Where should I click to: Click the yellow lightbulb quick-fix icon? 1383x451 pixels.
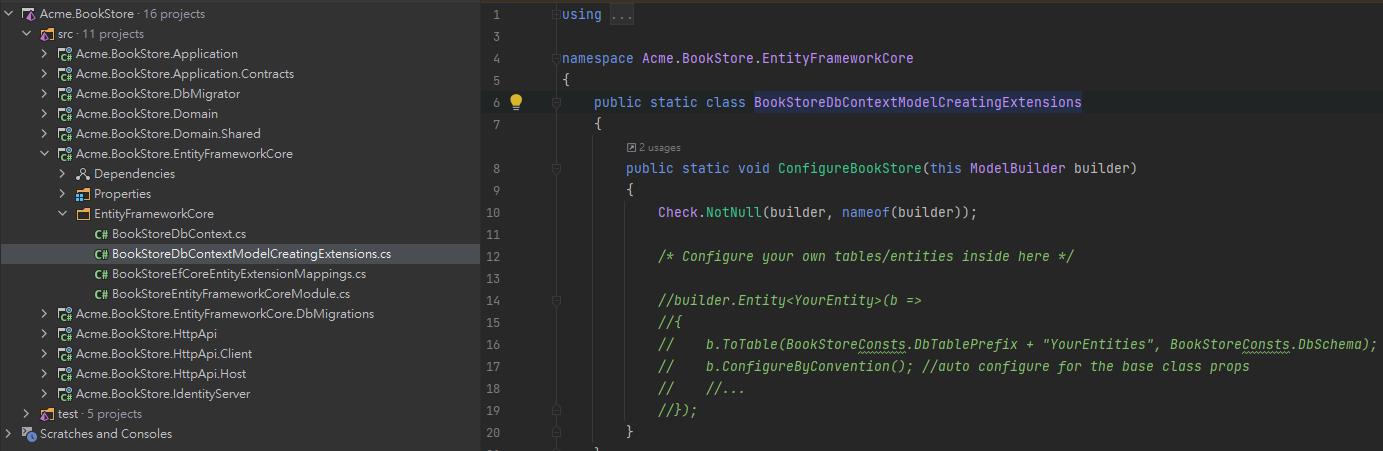point(516,102)
